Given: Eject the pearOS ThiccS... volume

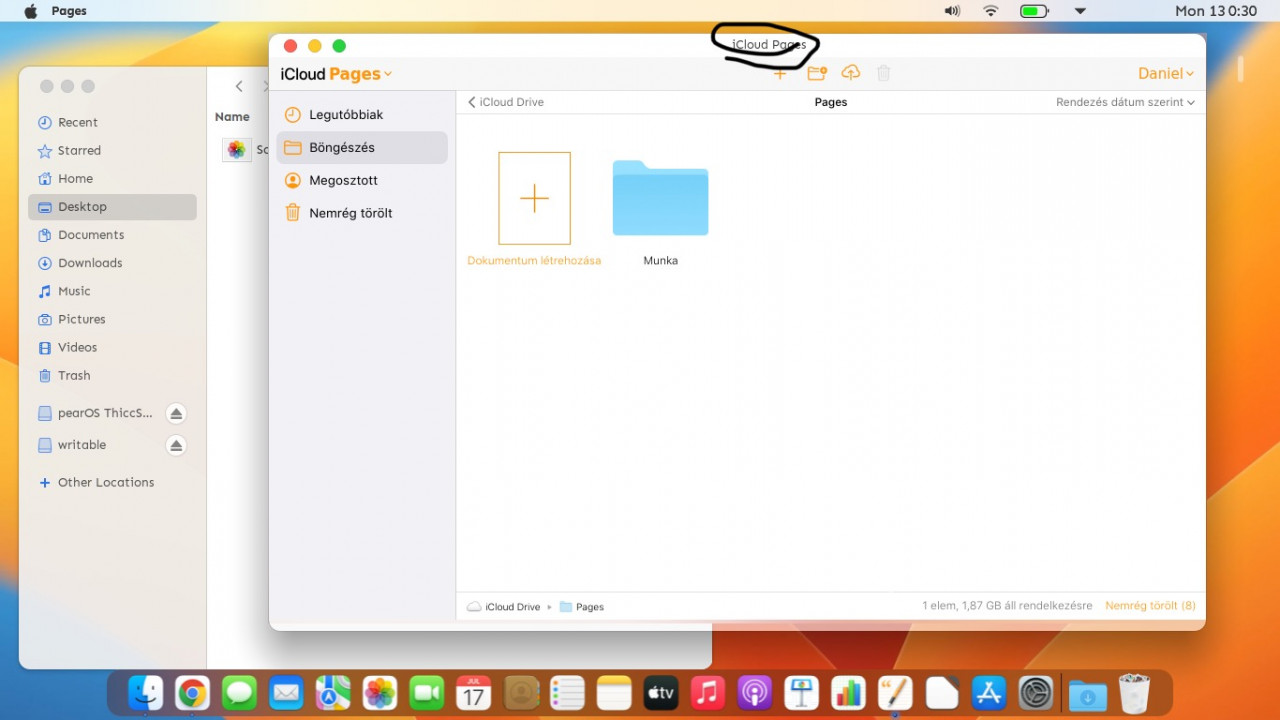Looking at the screenshot, I should point(176,413).
